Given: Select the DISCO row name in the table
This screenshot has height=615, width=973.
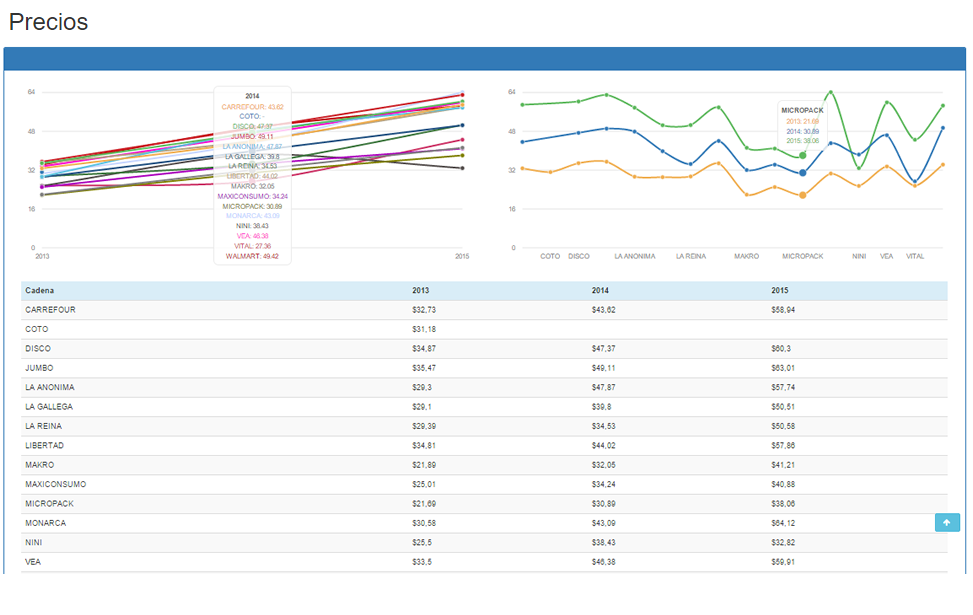Looking at the screenshot, I should coord(38,349).
